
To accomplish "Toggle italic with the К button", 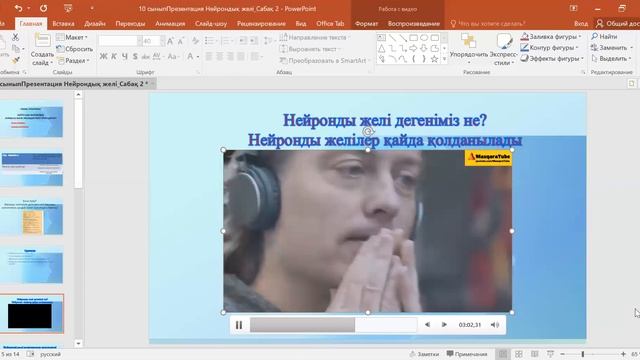I will [114, 56].
